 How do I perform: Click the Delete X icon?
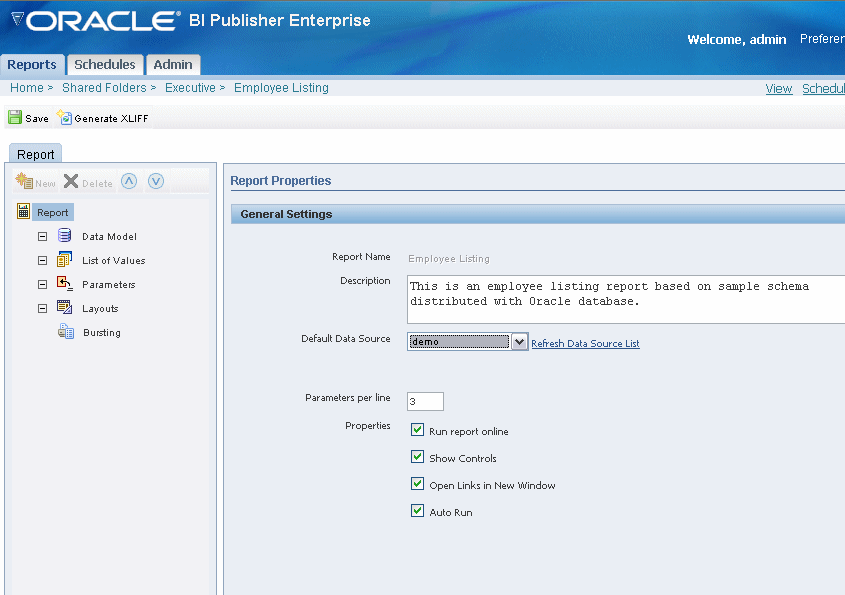71,181
